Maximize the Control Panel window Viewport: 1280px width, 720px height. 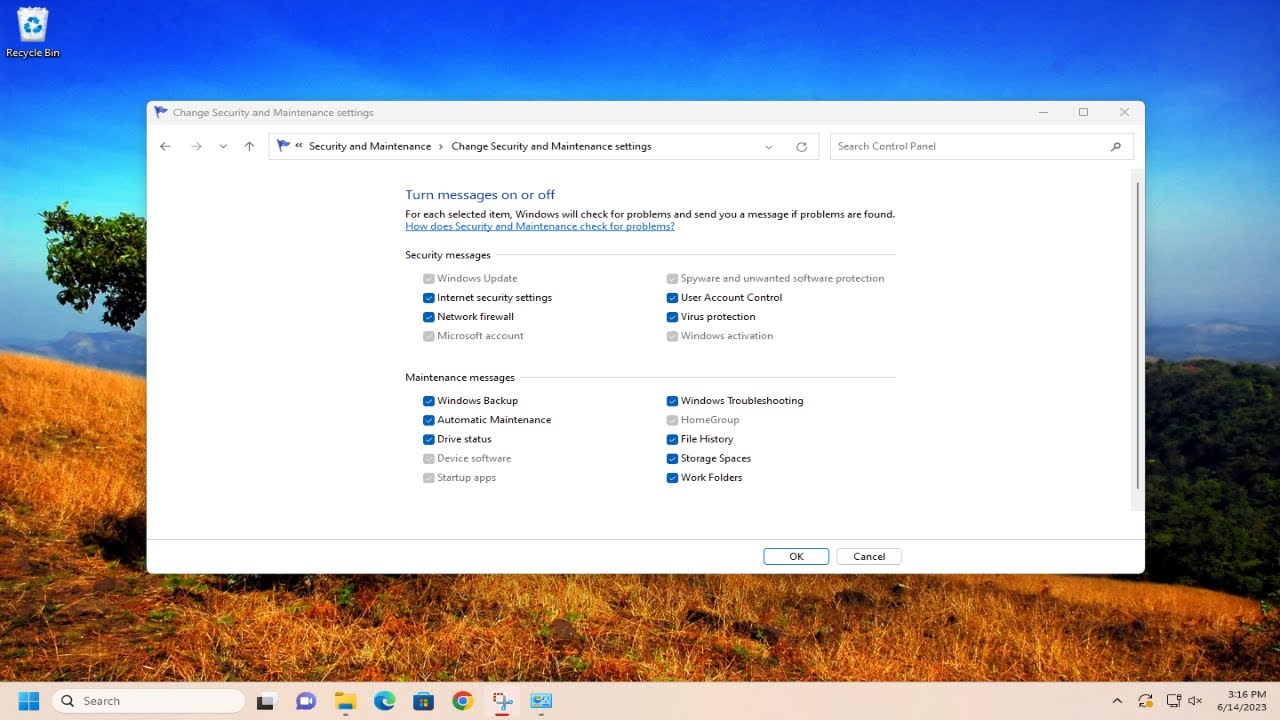pyautogui.click(x=1083, y=113)
